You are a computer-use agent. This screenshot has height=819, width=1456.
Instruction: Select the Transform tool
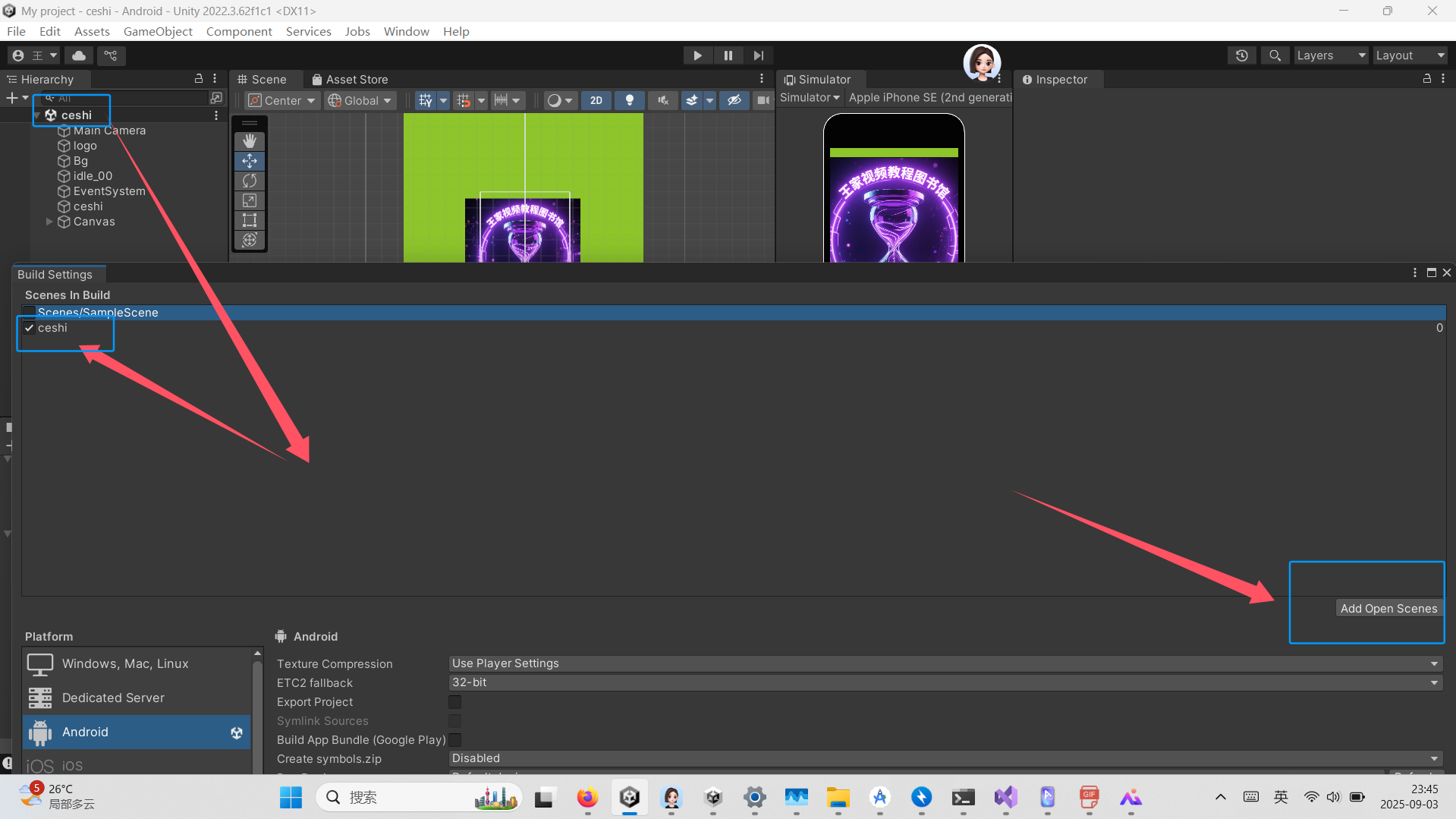[249, 240]
